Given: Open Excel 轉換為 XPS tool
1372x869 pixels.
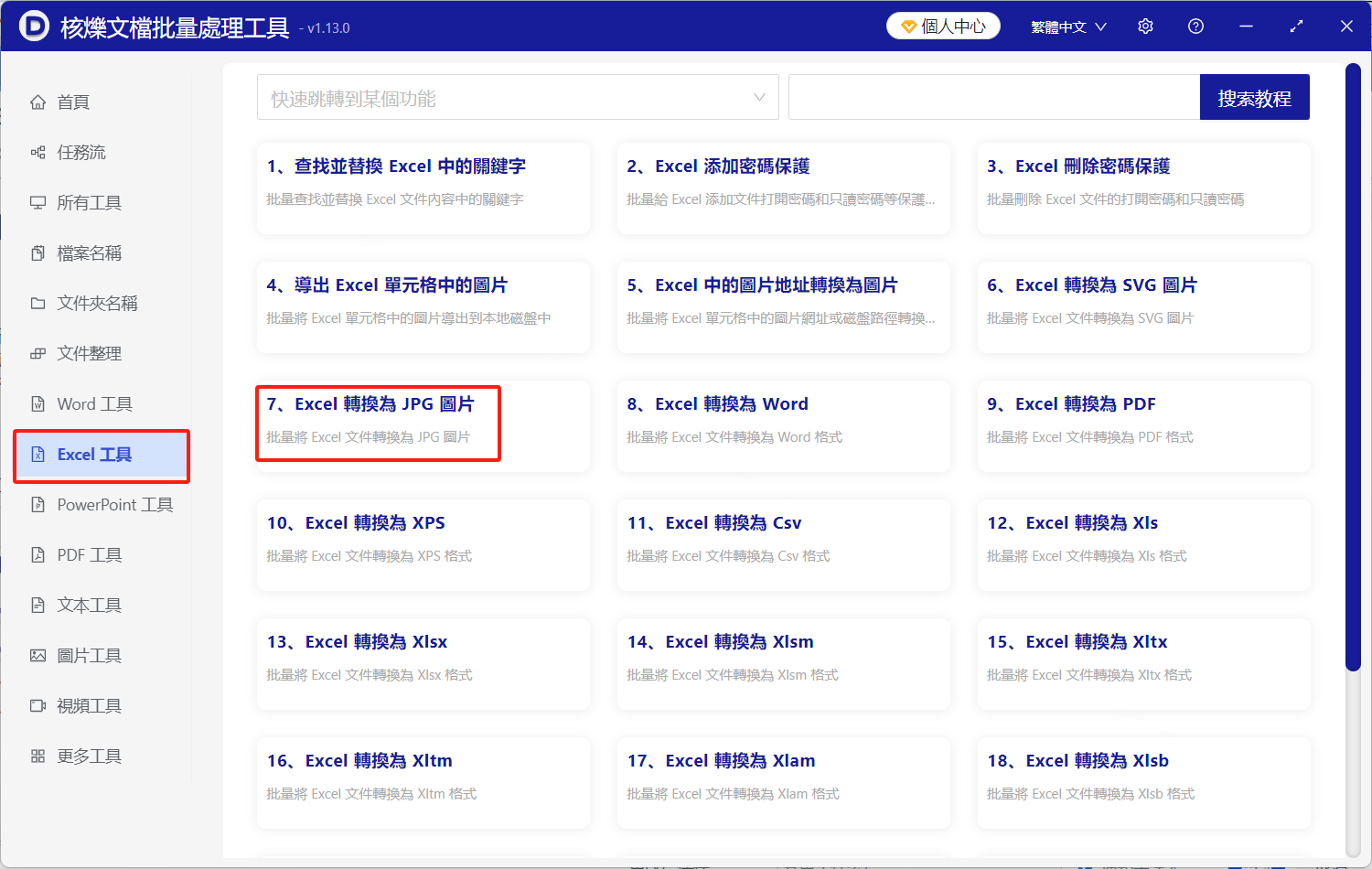Looking at the screenshot, I should coord(423,545).
